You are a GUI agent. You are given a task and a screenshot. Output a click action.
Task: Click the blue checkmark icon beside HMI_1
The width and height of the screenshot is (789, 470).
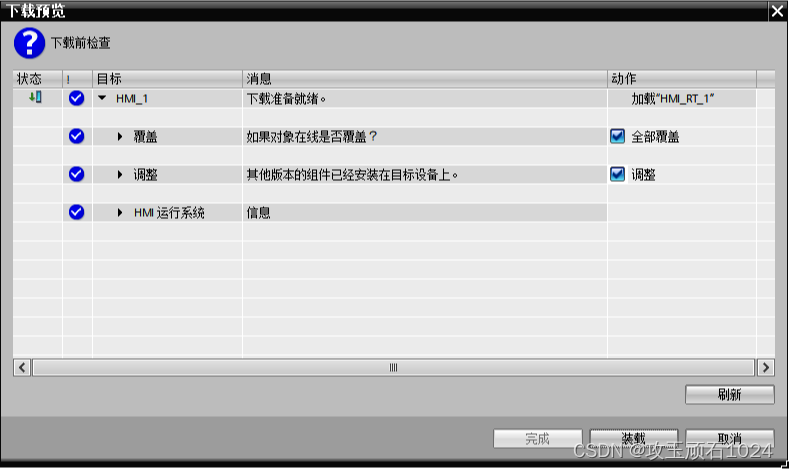click(x=76, y=98)
